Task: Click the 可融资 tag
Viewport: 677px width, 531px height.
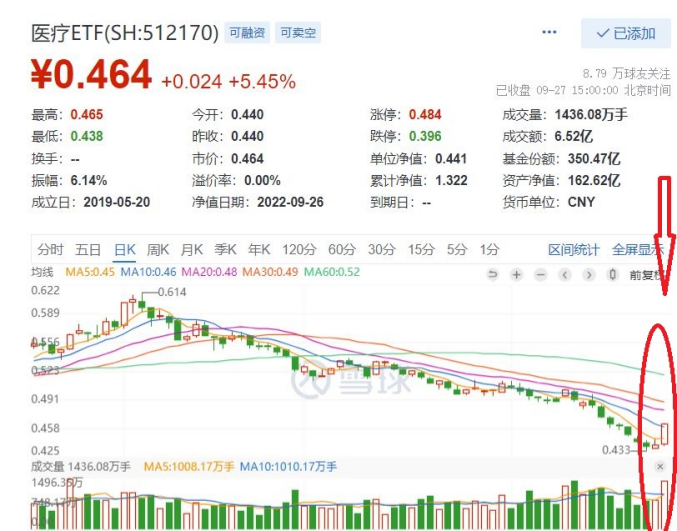Action: coord(247,33)
